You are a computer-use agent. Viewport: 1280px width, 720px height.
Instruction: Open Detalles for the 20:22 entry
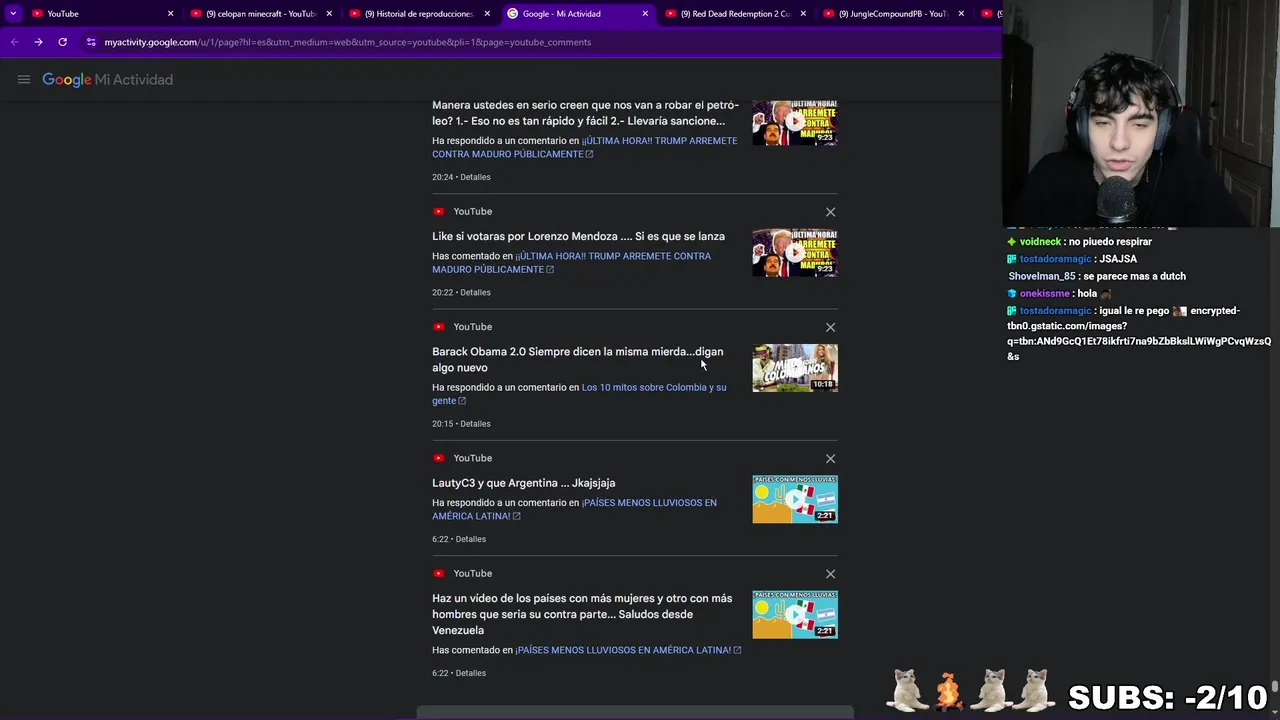pyautogui.click(x=475, y=293)
